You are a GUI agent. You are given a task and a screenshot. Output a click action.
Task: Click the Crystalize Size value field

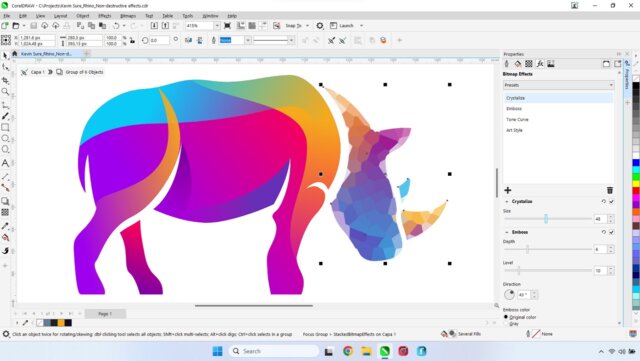pos(600,219)
